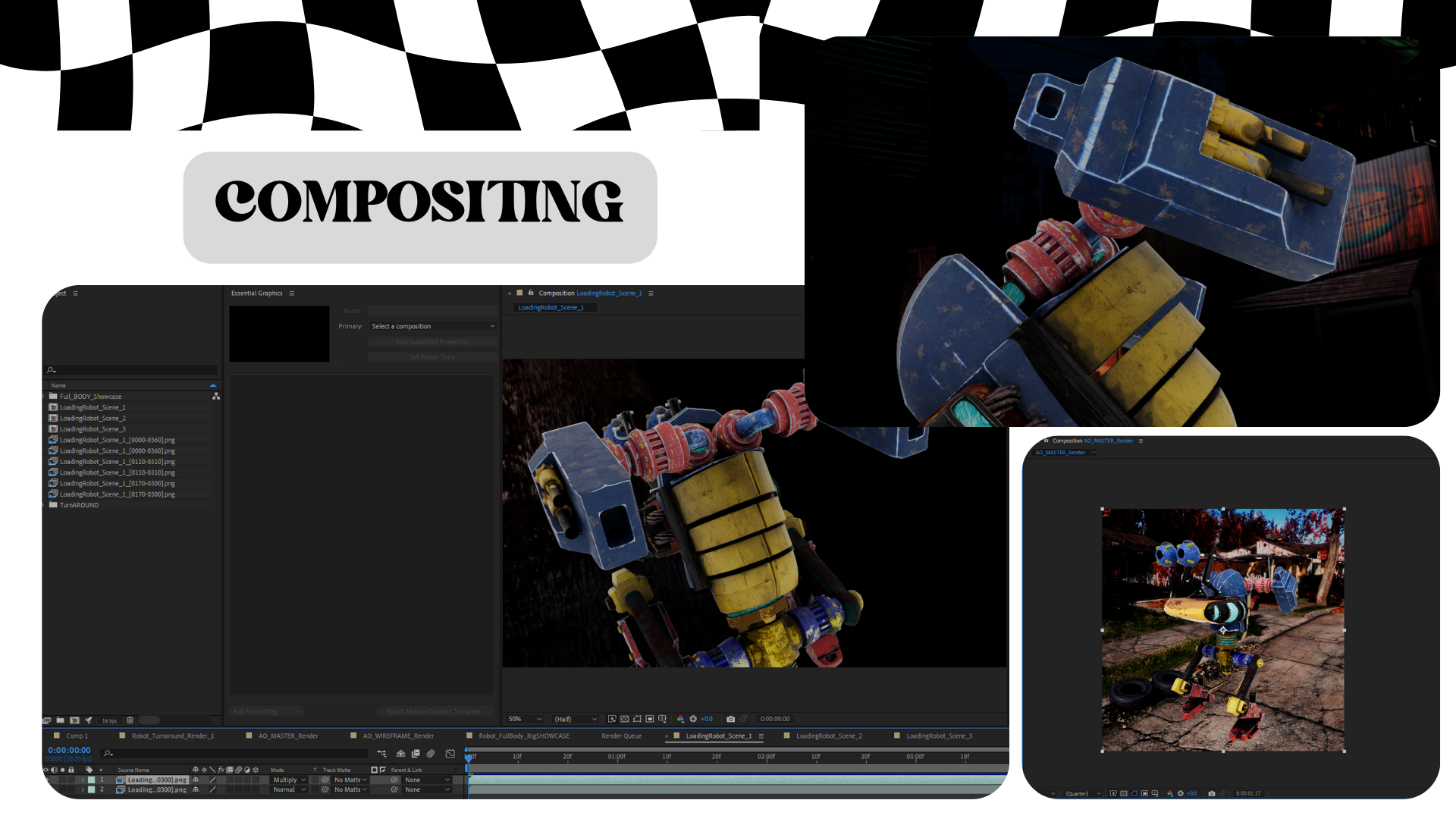Switch to the AO_WIREFRAME_Render timeline tab
This screenshot has height=819, width=1456.
pos(398,736)
